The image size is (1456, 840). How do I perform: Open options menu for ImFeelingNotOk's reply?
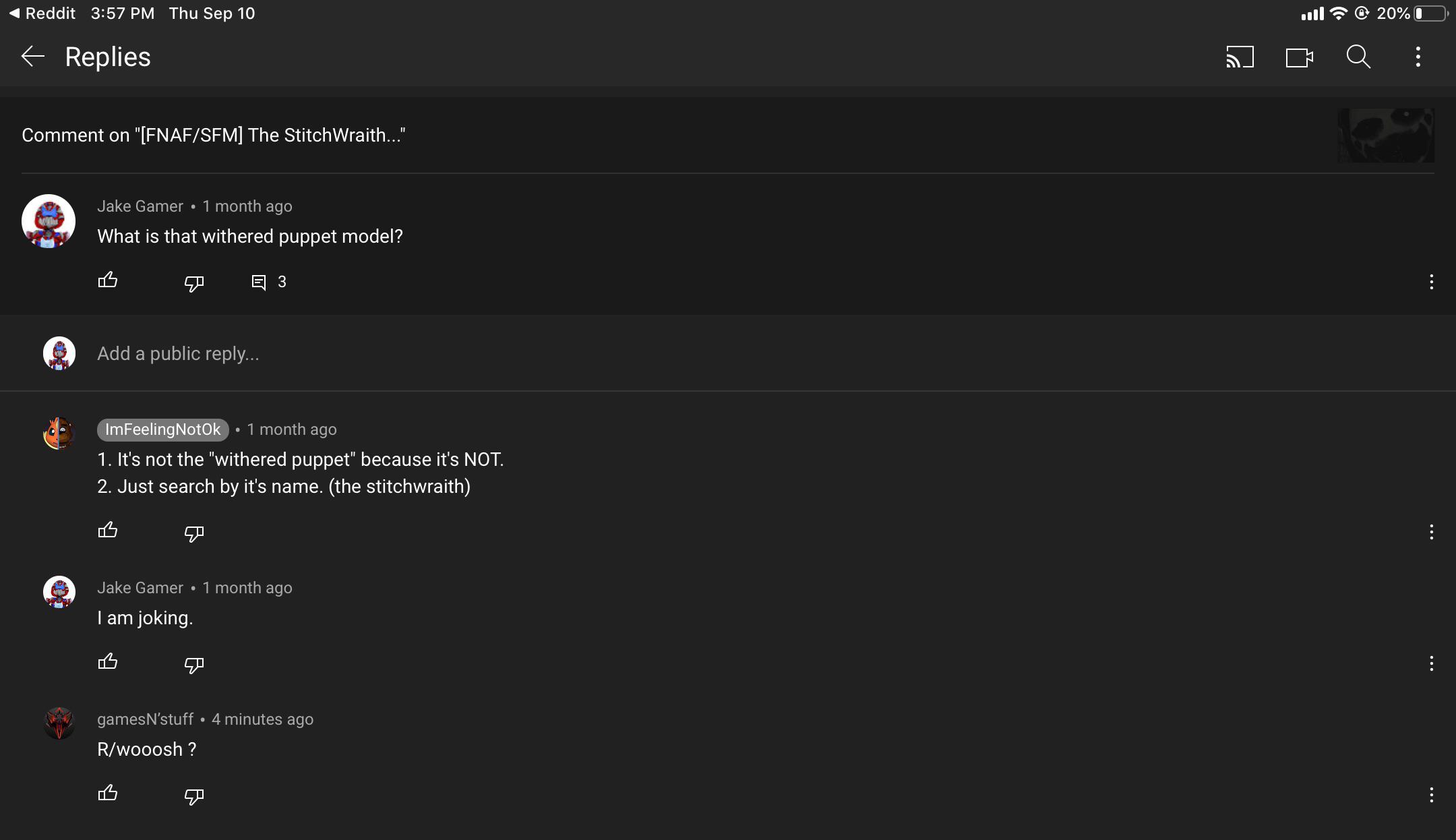point(1431,533)
